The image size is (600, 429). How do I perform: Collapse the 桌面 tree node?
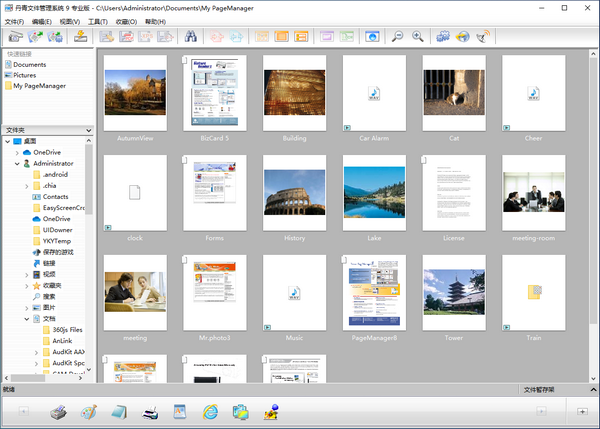coord(8,142)
